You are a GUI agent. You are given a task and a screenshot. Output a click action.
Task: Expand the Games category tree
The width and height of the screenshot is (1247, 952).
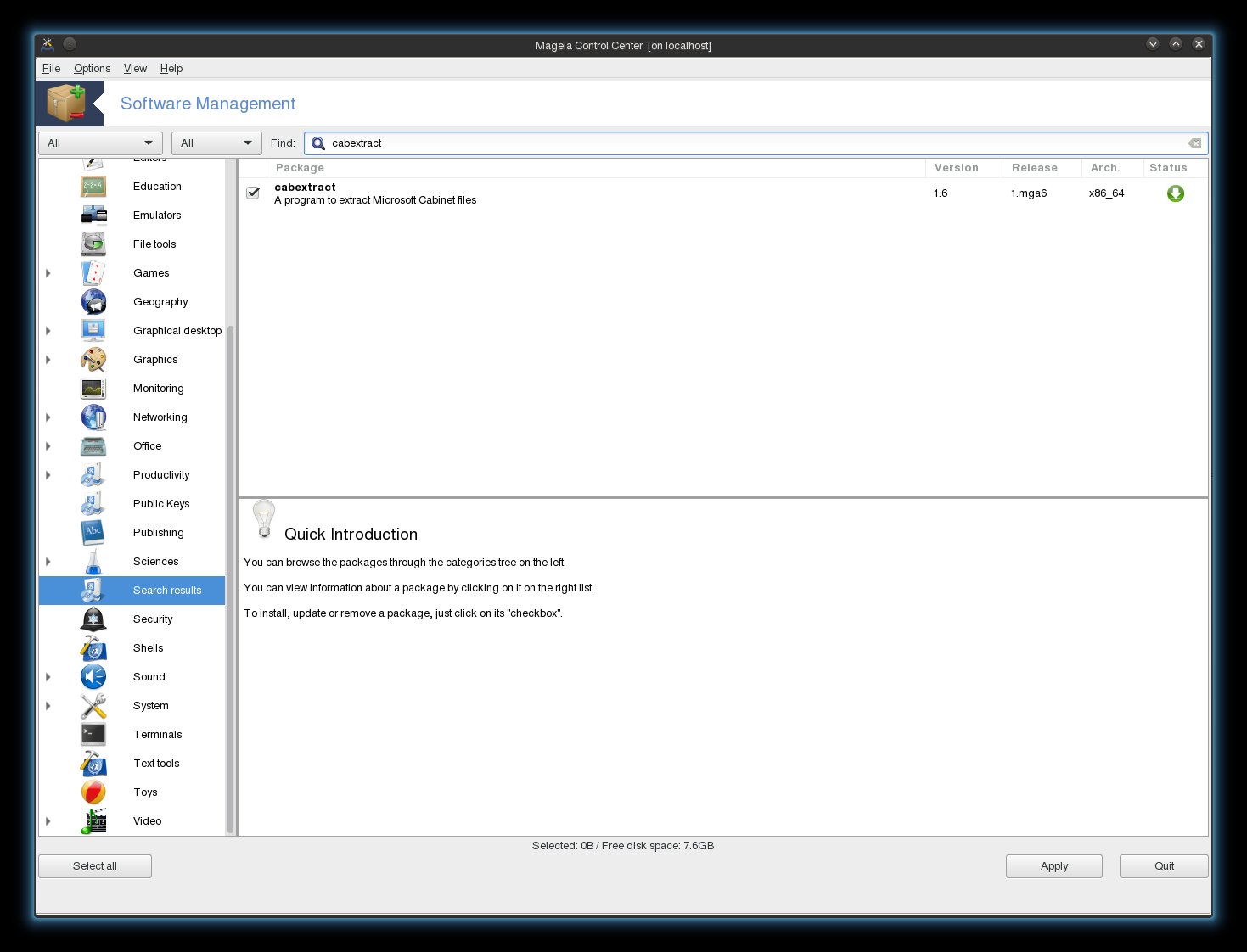click(48, 273)
